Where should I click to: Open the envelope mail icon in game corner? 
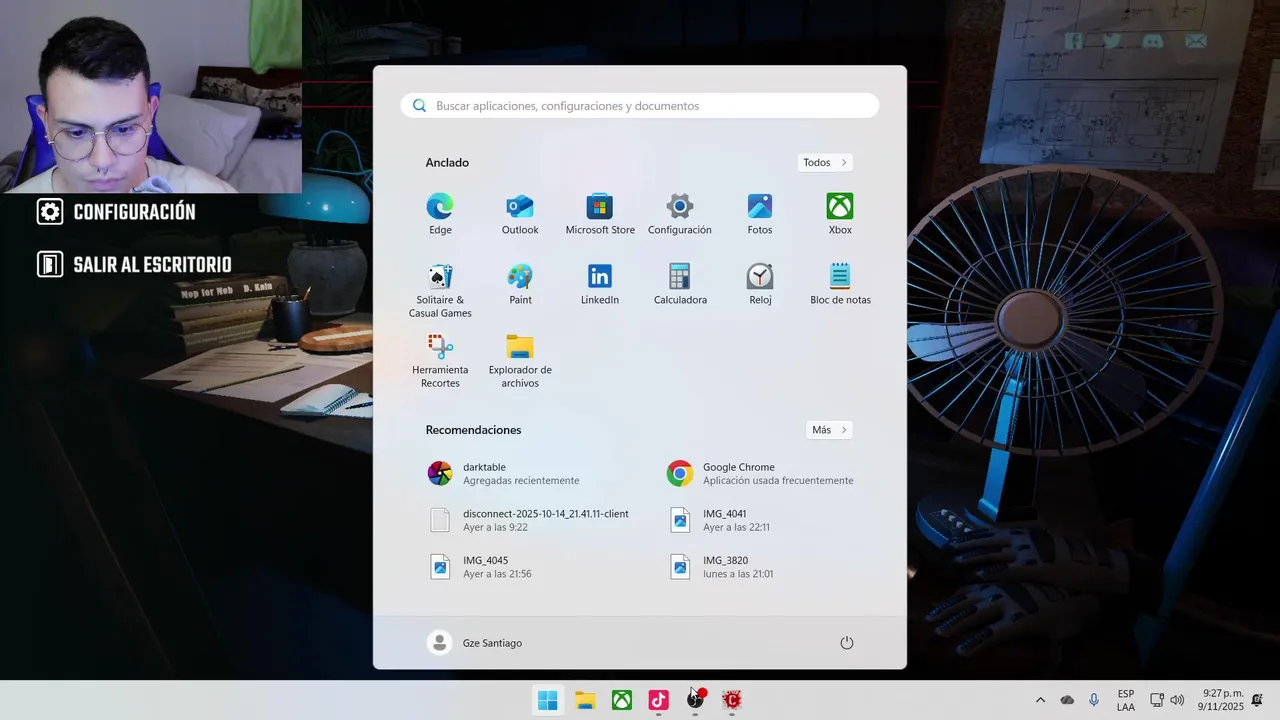click(x=1196, y=41)
